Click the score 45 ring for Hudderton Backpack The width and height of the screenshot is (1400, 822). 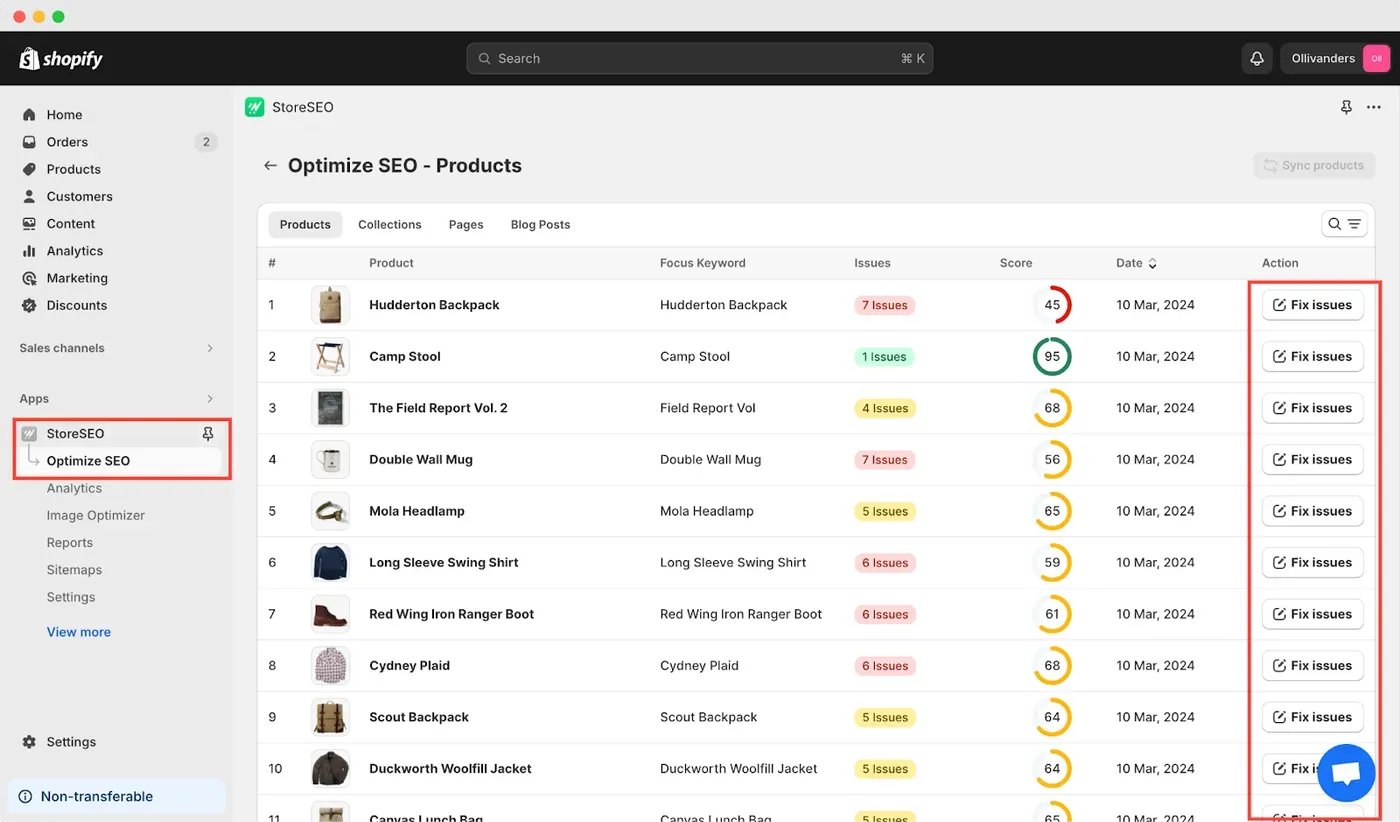point(1052,305)
